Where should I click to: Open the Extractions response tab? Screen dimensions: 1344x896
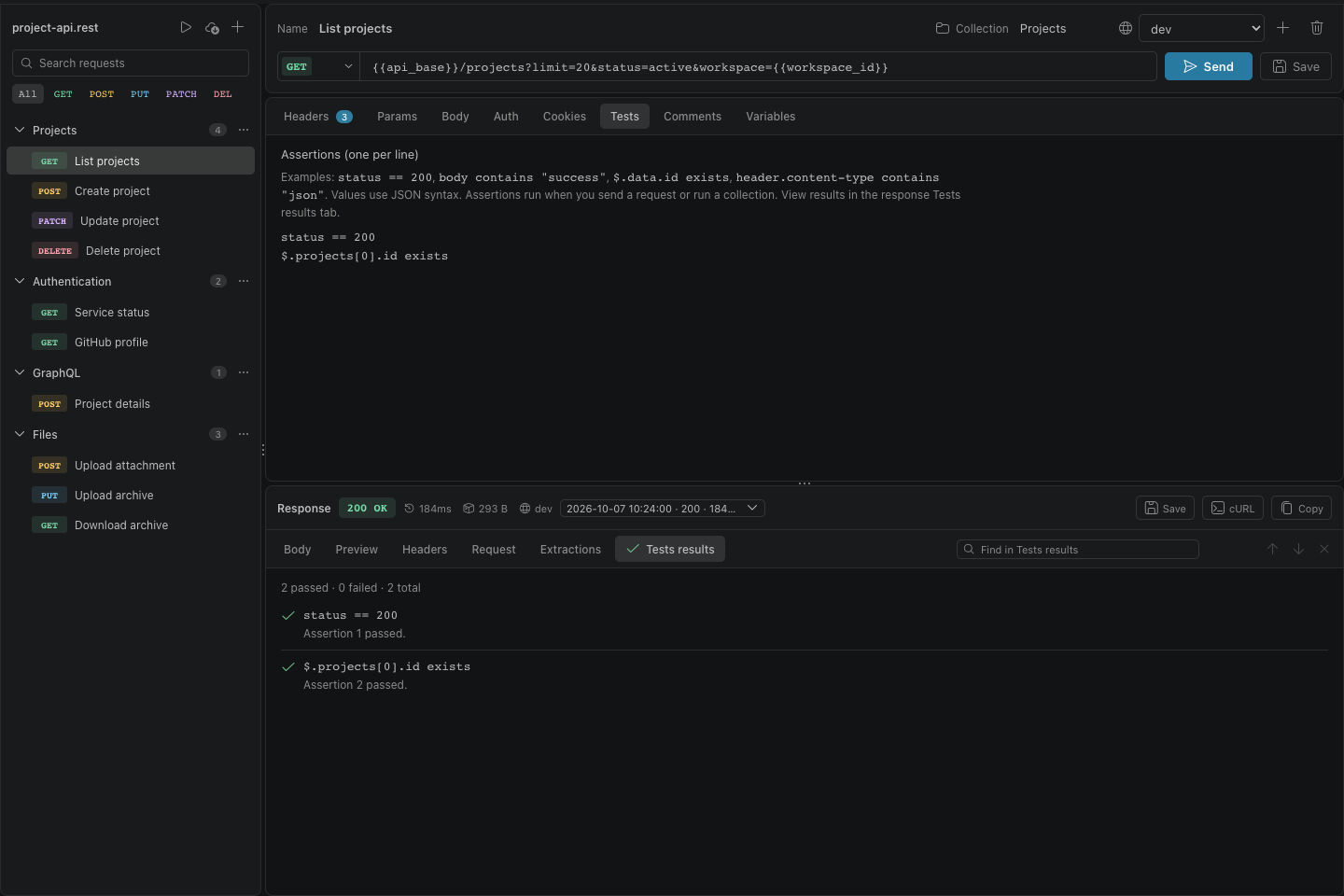570,550
